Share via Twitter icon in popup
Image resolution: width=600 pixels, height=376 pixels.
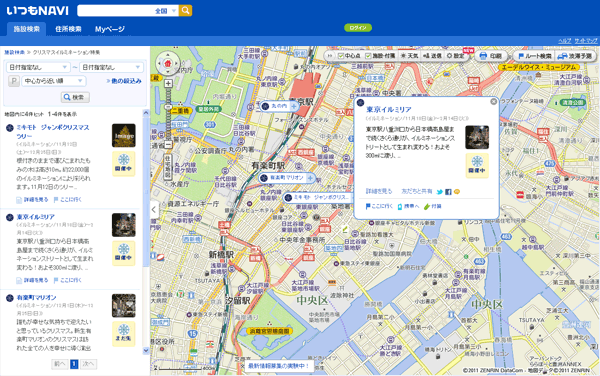440,192
